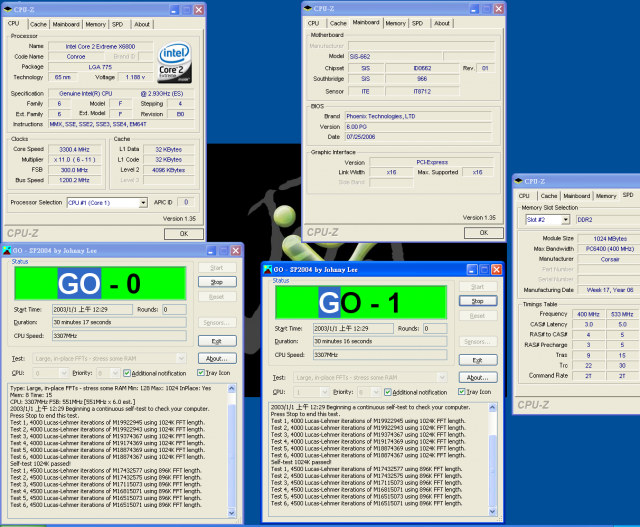
Task: Click CPU Speed field in GO - 1 window
Action: click(380, 355)
